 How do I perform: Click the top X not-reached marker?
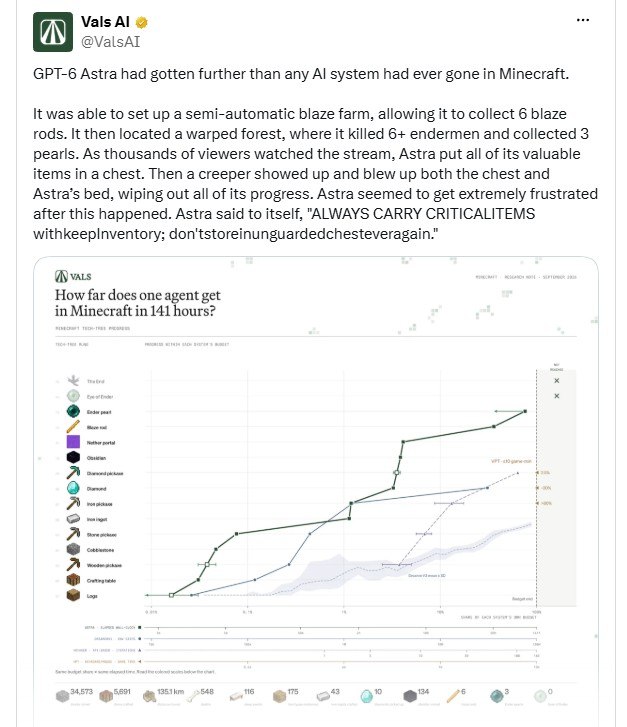(557, 381)
